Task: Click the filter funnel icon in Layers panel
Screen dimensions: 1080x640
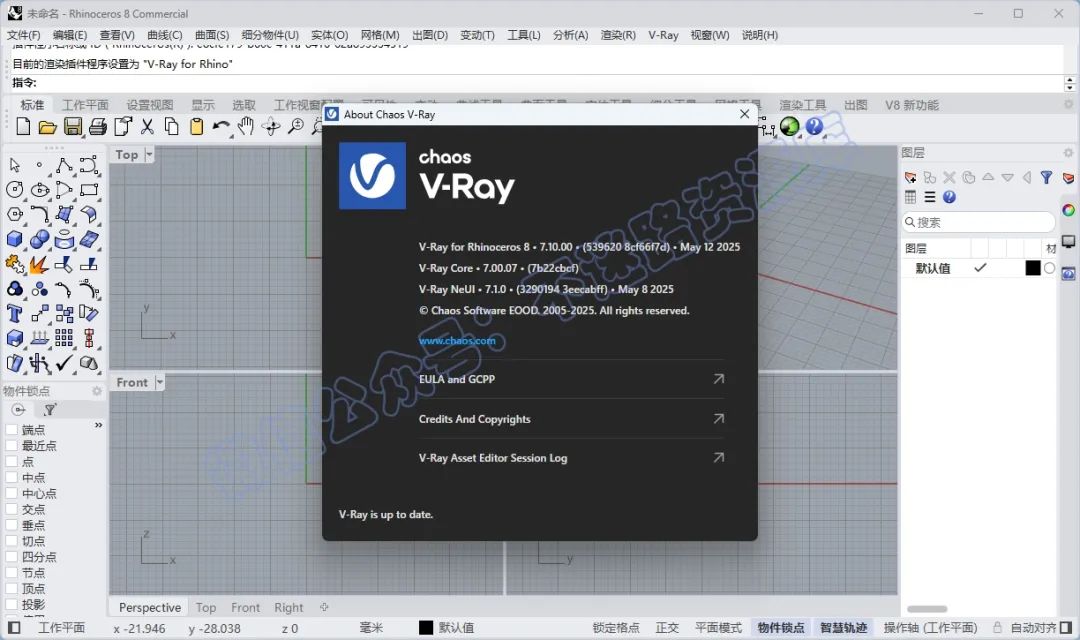Action: [x=1046, y=178]
